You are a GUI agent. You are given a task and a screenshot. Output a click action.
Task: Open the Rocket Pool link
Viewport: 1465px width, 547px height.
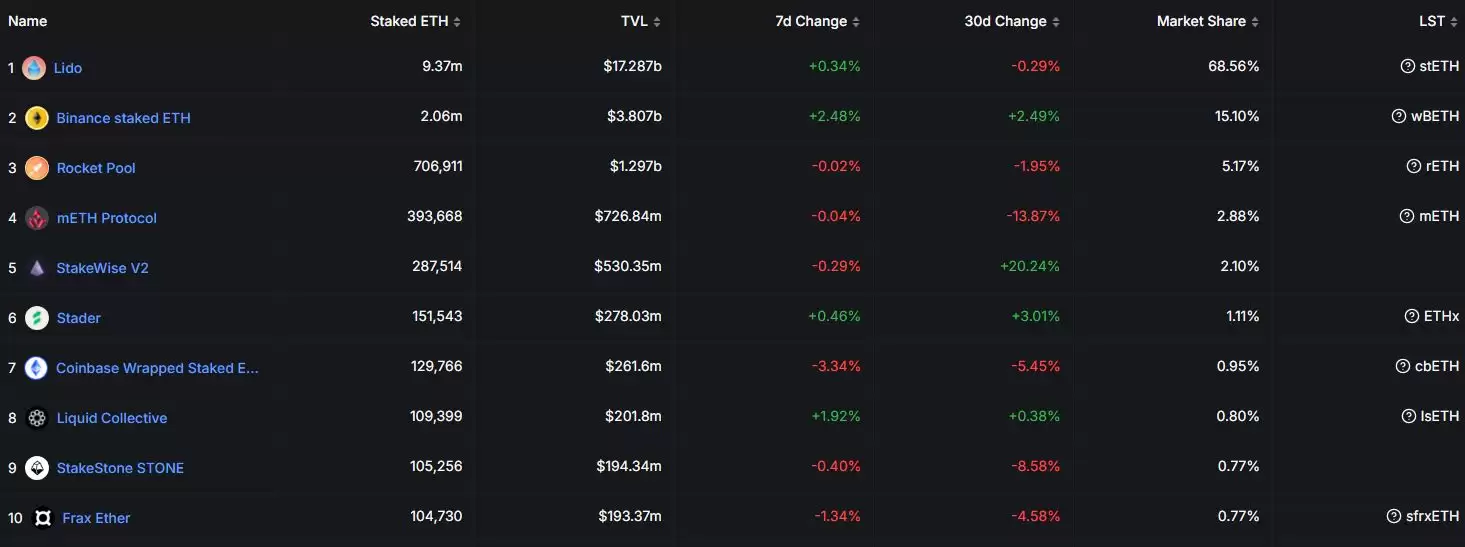point(96,168)
